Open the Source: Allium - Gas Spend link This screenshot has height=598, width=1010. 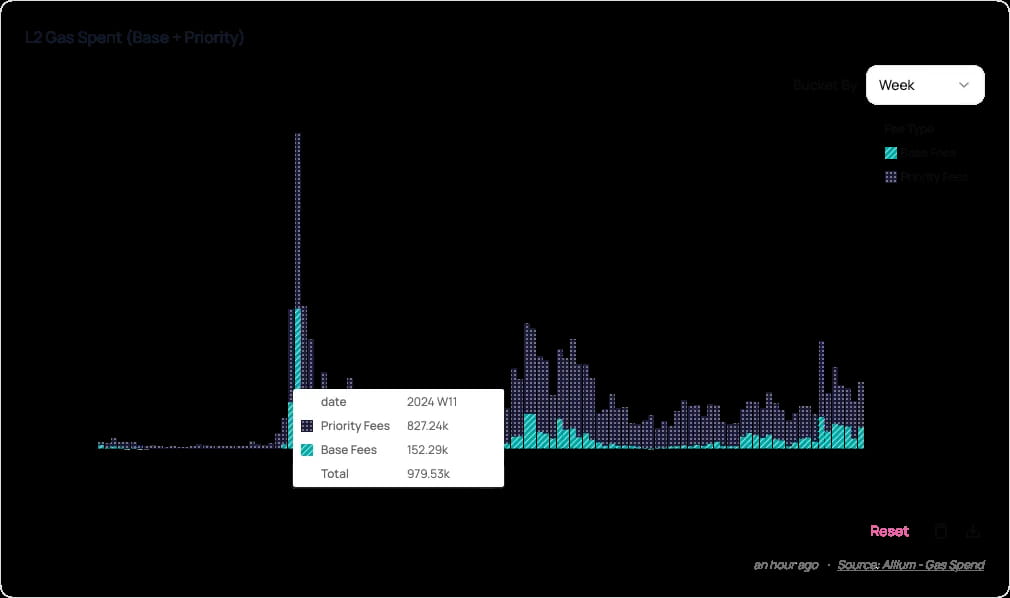(x=911, y=564)
